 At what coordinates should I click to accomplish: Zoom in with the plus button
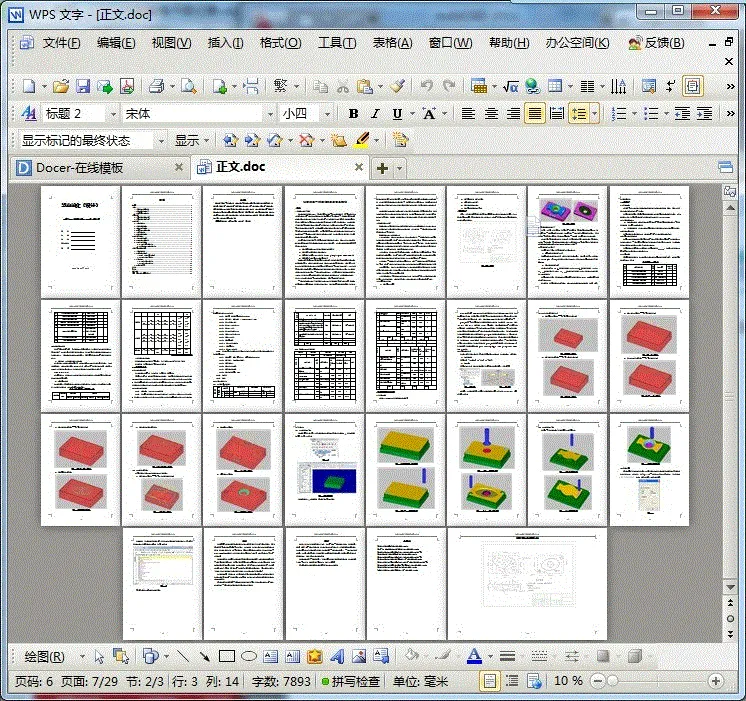[716, 681]
